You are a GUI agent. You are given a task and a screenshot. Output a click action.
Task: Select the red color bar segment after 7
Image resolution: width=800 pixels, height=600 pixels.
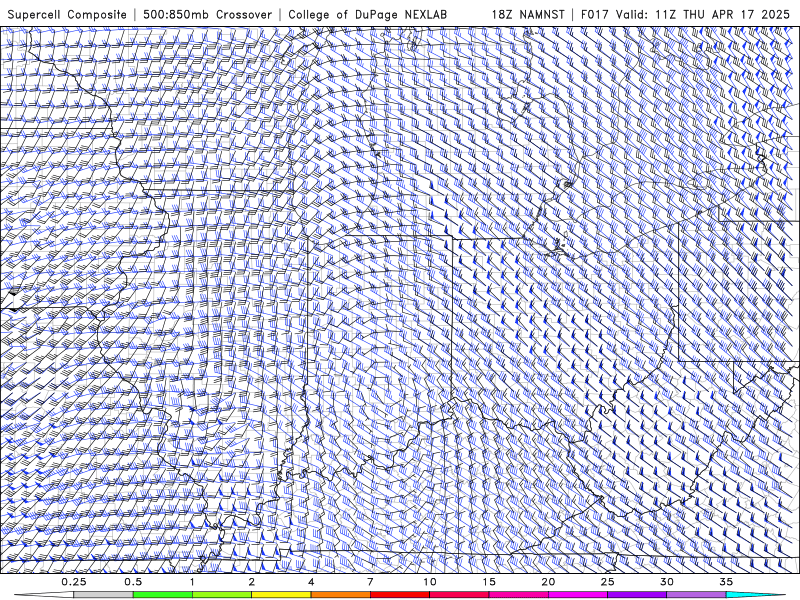399,595
